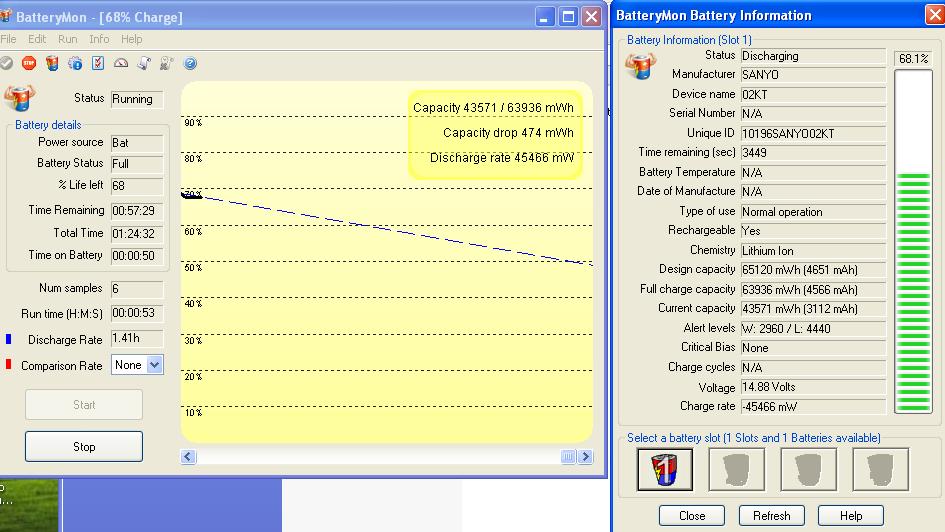Open the File menu

pyautogui.click(x=8, y=39)
